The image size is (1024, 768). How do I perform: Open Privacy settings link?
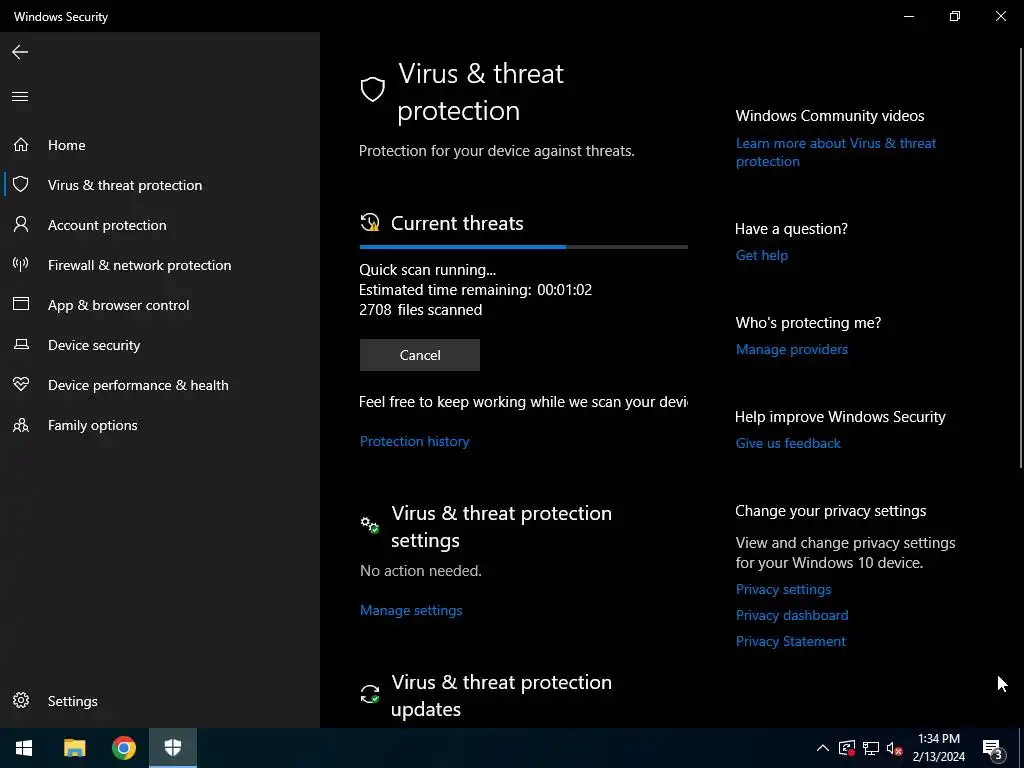point(783,589)
